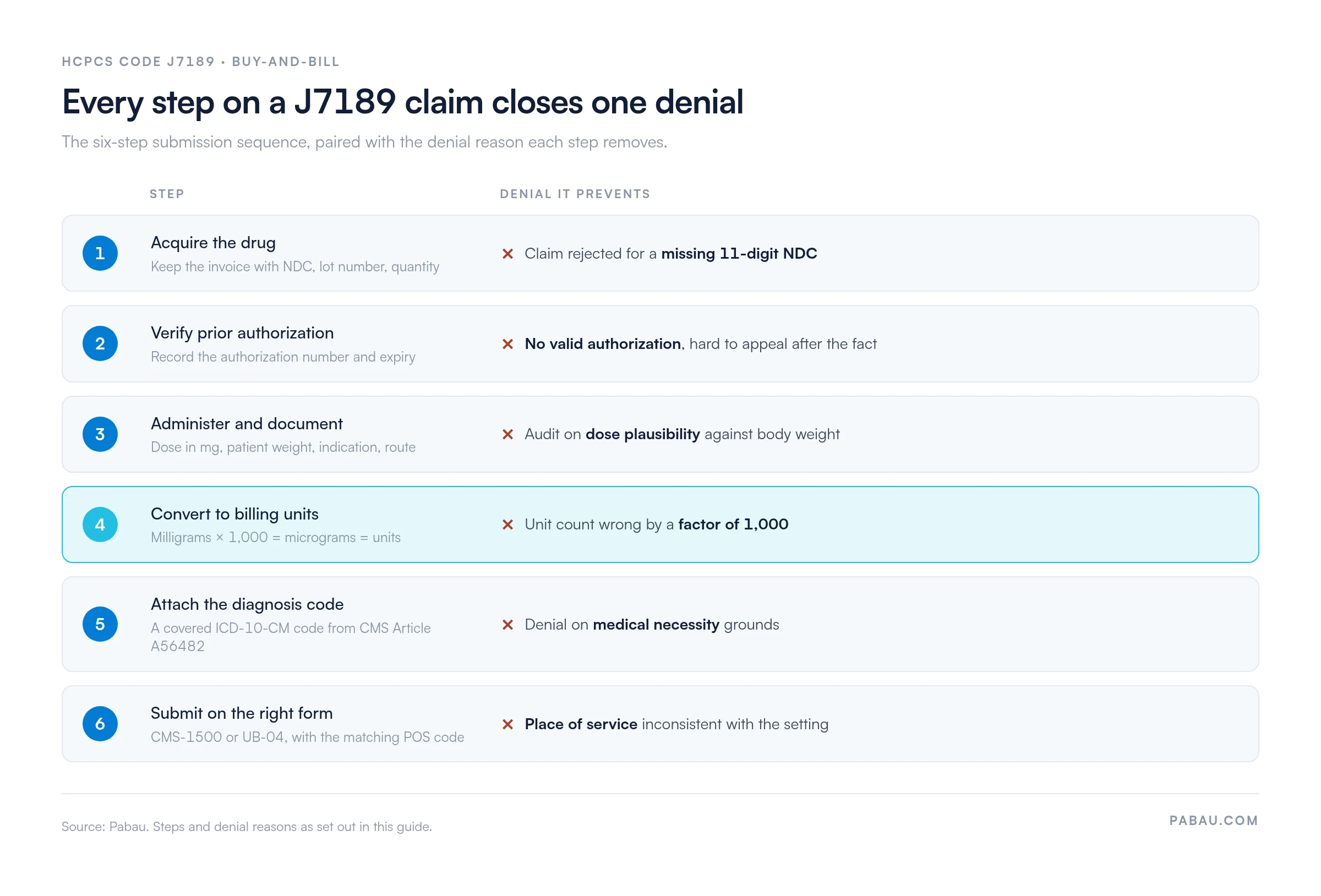1321x896 pixels.
Task: Click red X beside medical necessity denial
Action: pos(508,625)
